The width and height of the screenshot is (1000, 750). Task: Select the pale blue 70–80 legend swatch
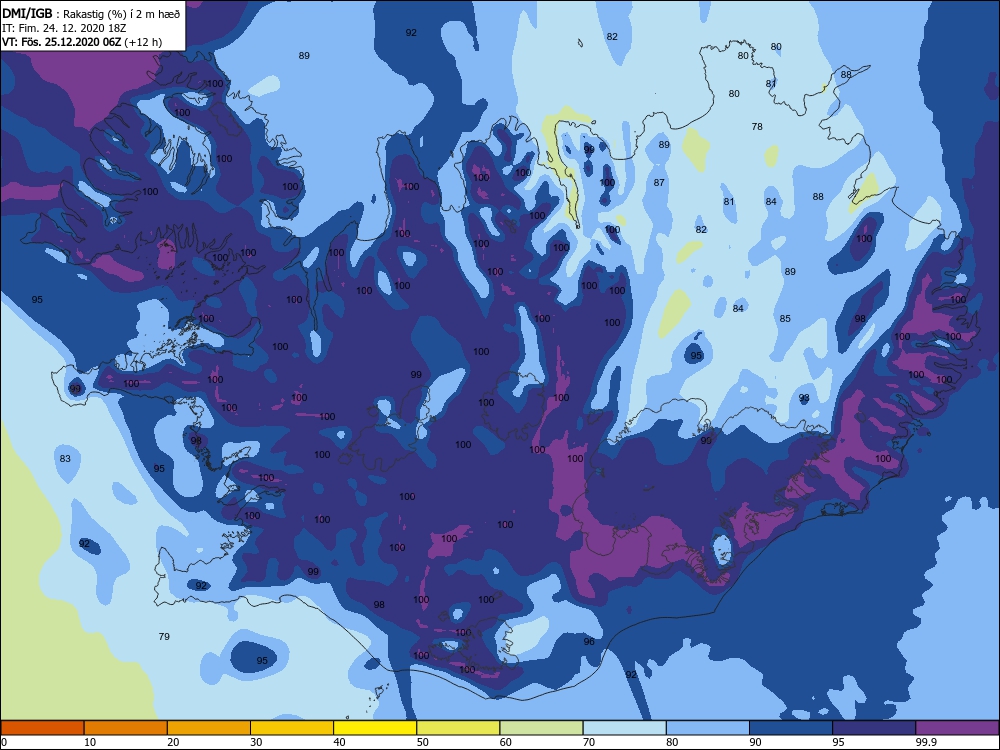[x=624, y=728]
